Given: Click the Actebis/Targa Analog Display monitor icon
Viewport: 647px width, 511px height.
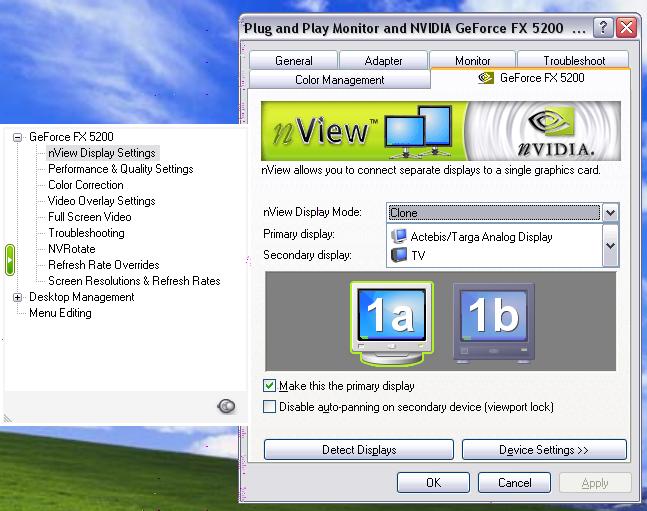Looking at the screenshot, I should coord(399,236).
